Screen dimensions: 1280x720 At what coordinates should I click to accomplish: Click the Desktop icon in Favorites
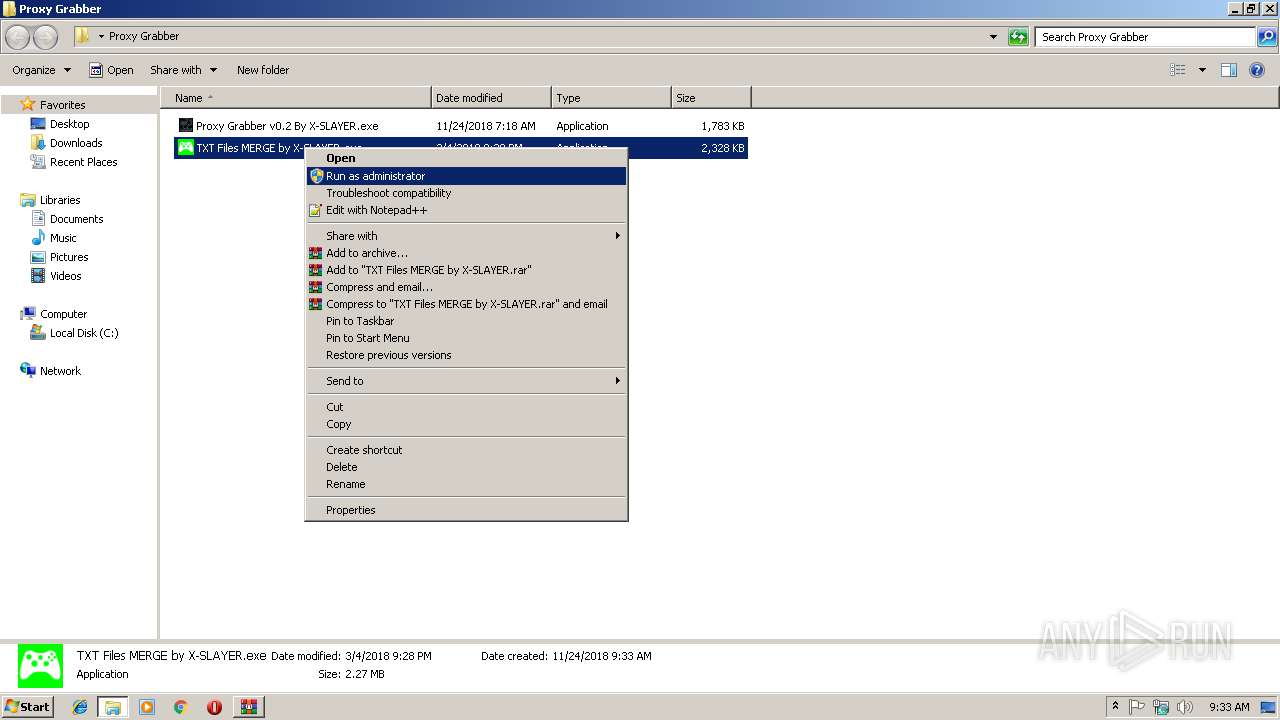tap(38, 124)
